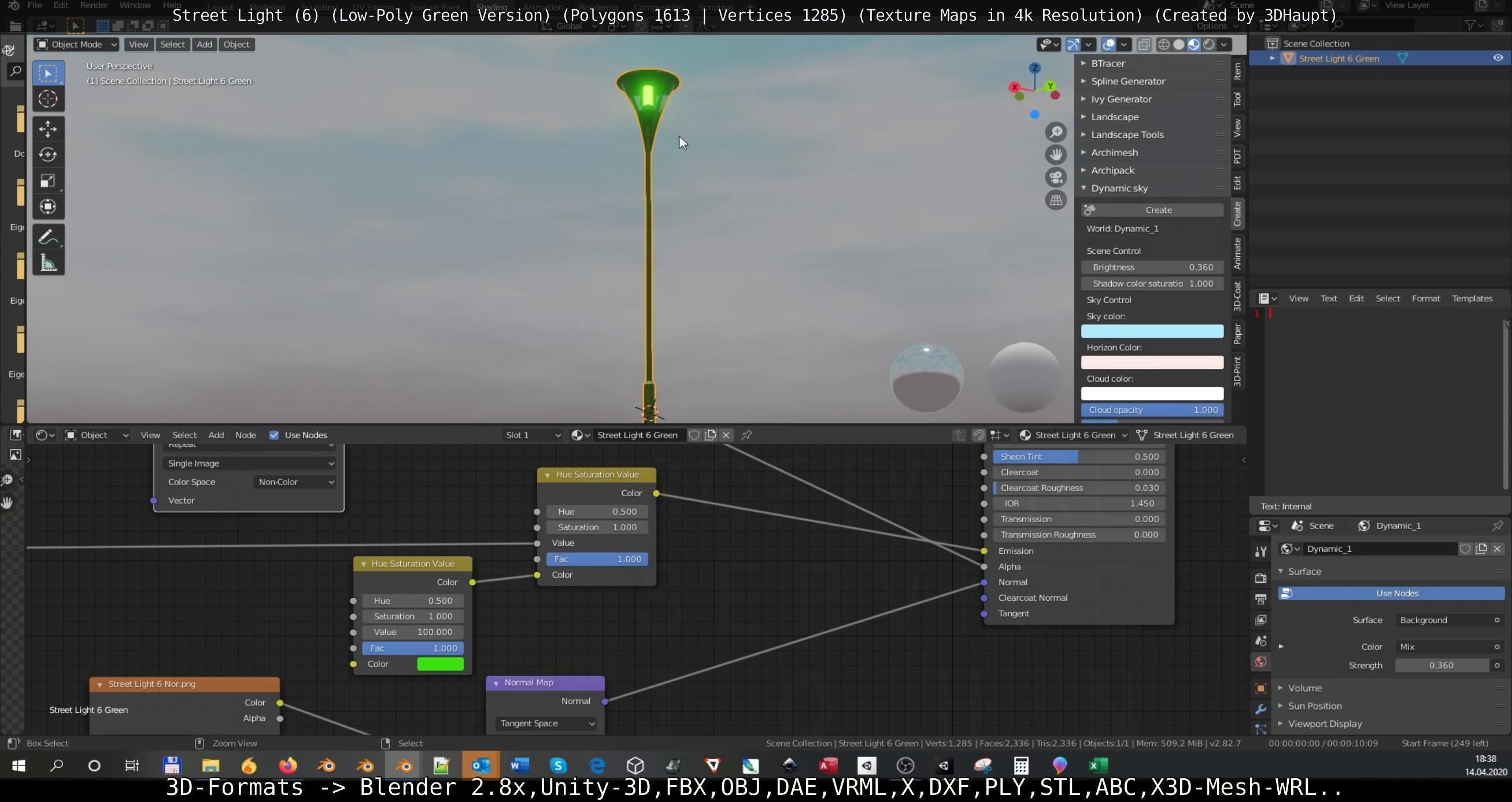Select the Scale tool
Viewport: 1512px width, 802px height.
[48, 180]
